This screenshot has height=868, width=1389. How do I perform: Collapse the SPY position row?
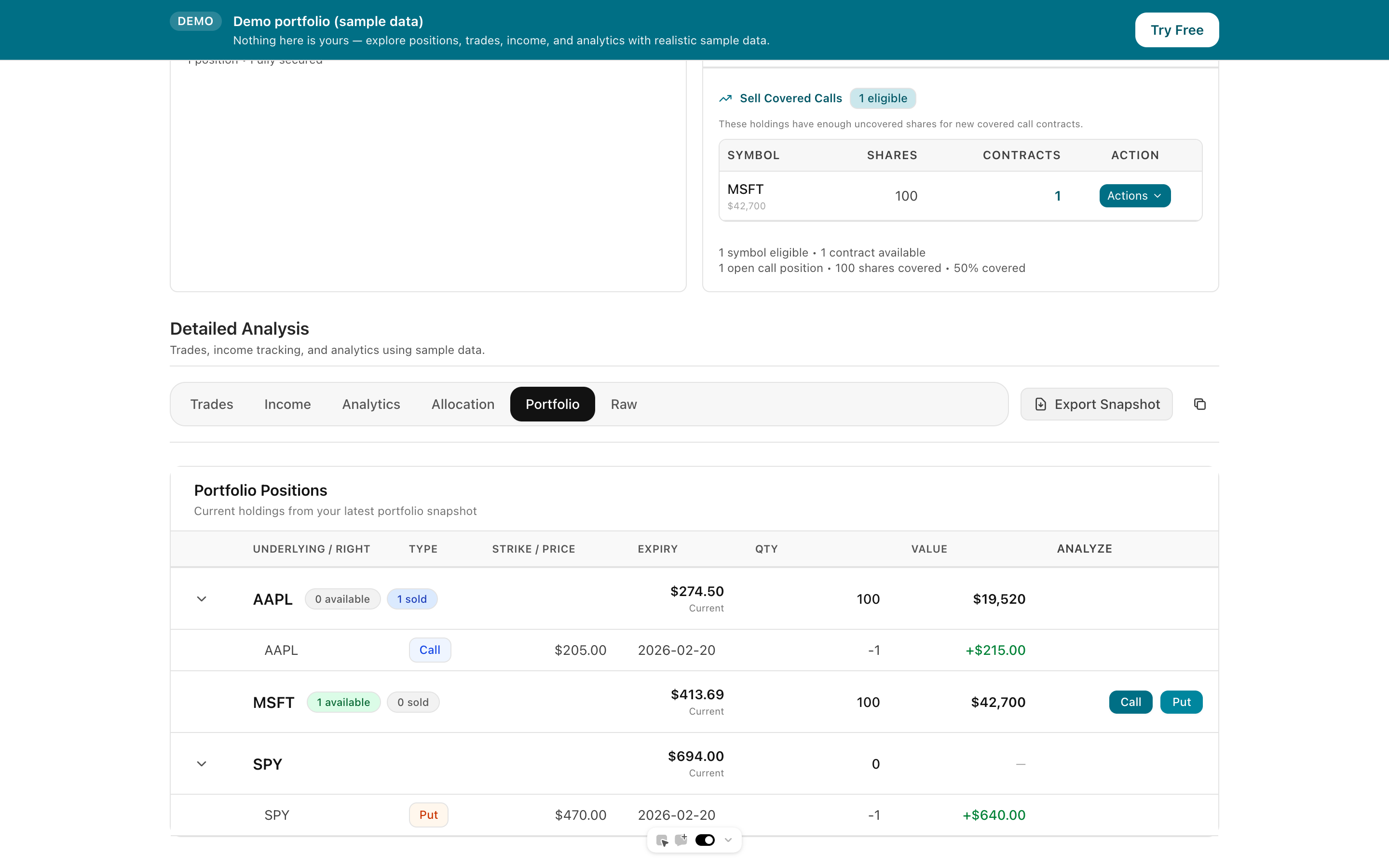[202, 763]
